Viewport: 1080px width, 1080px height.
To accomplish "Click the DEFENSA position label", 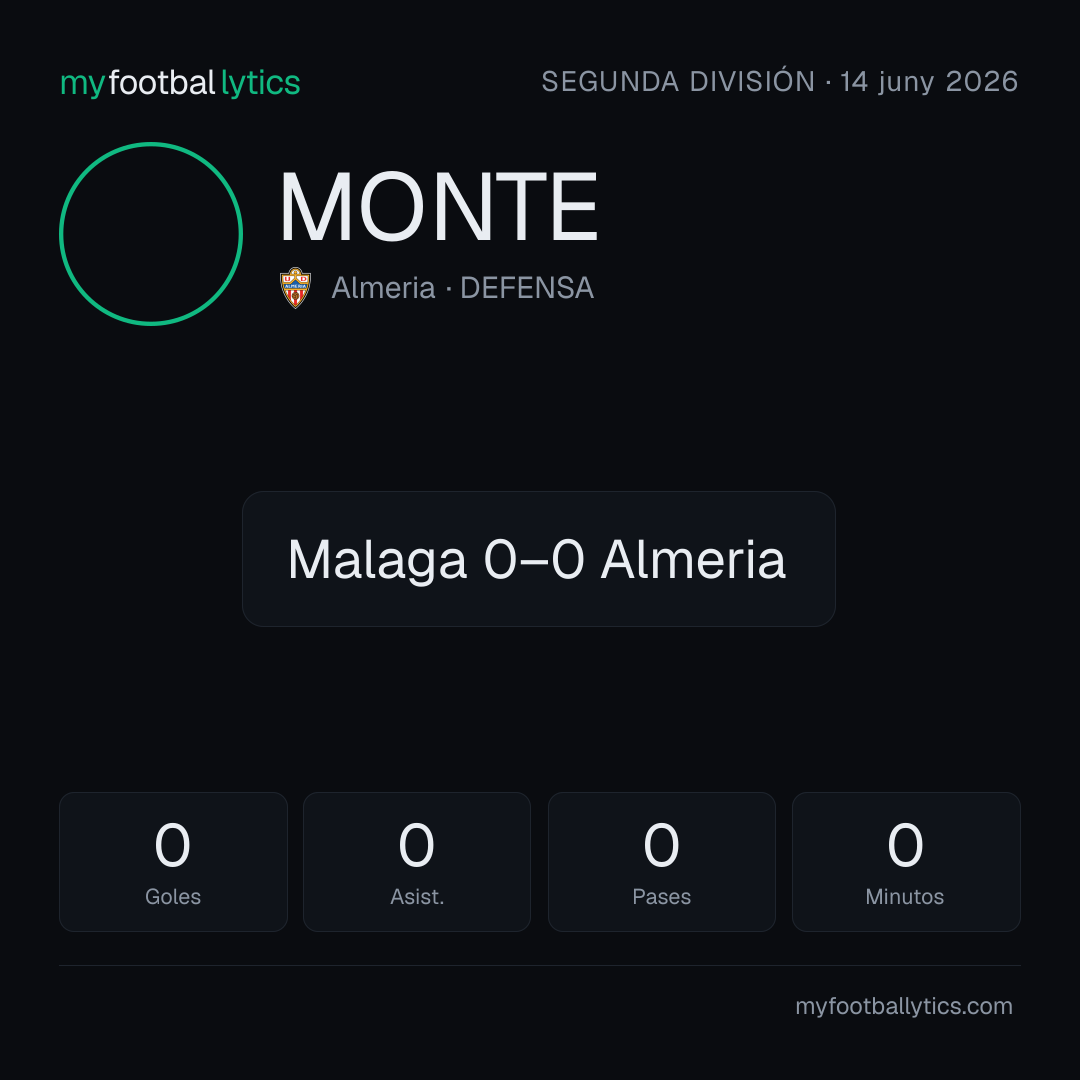I will pos(527,288).
